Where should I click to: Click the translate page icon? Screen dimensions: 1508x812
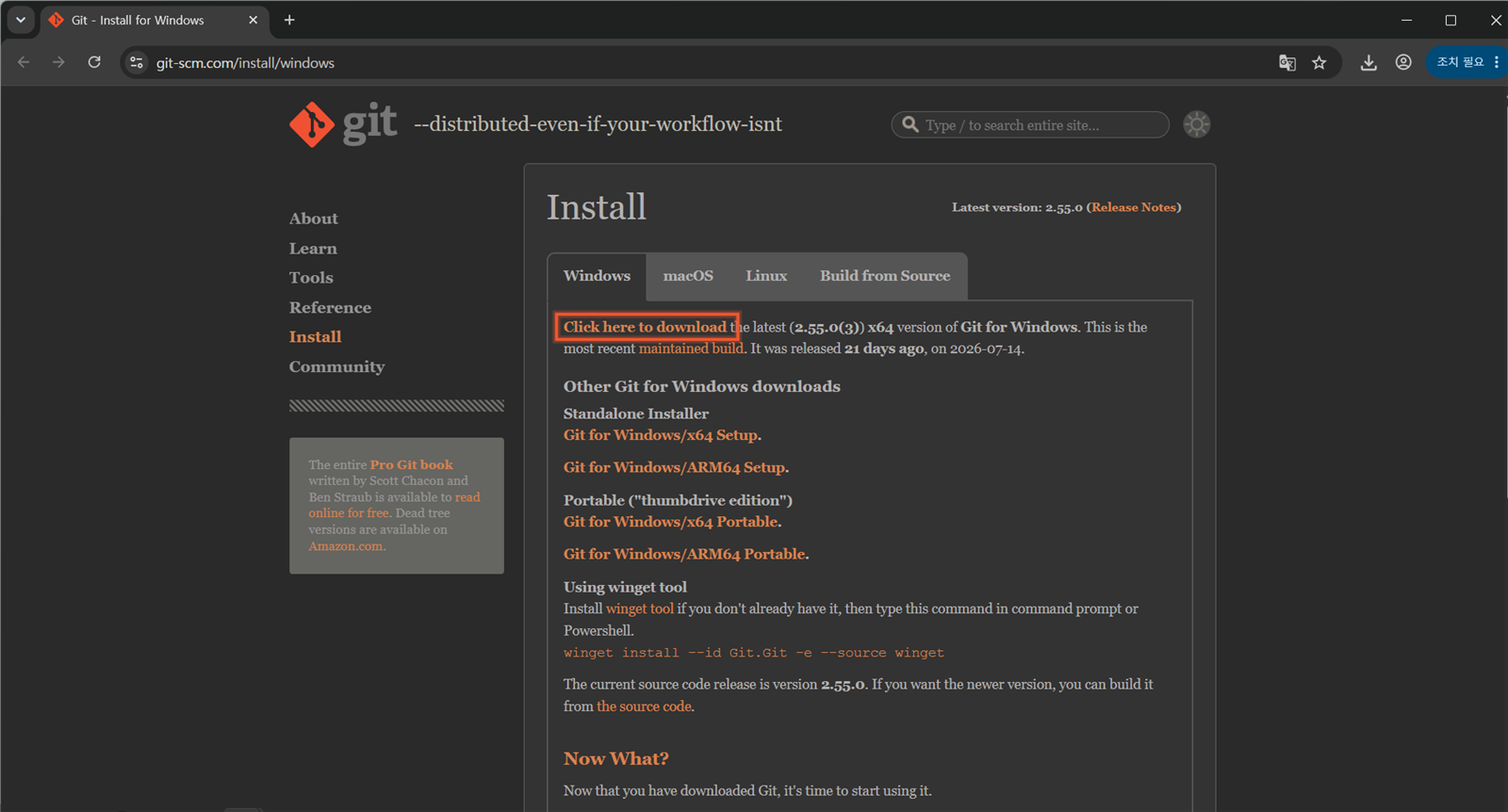tap(1287, 62)
